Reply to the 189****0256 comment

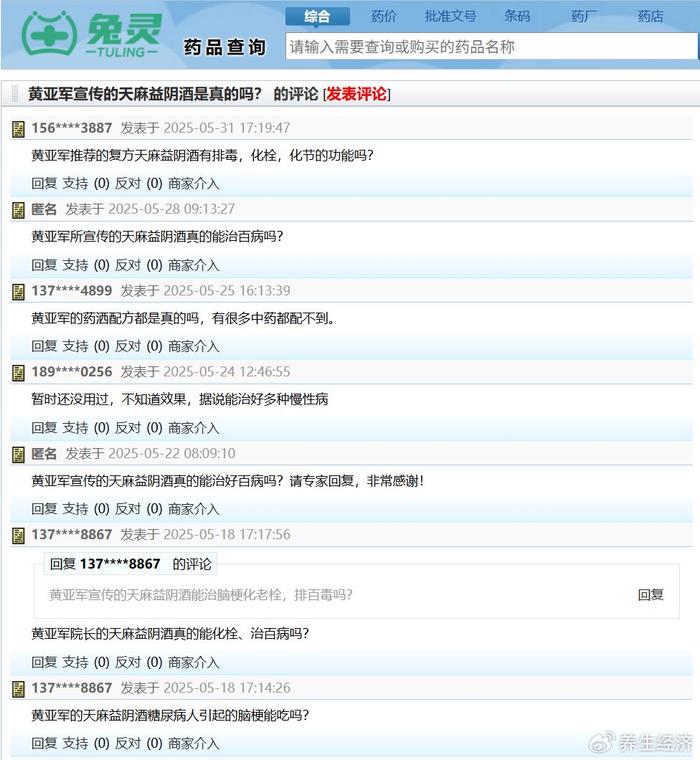click(x=44, y=428)
